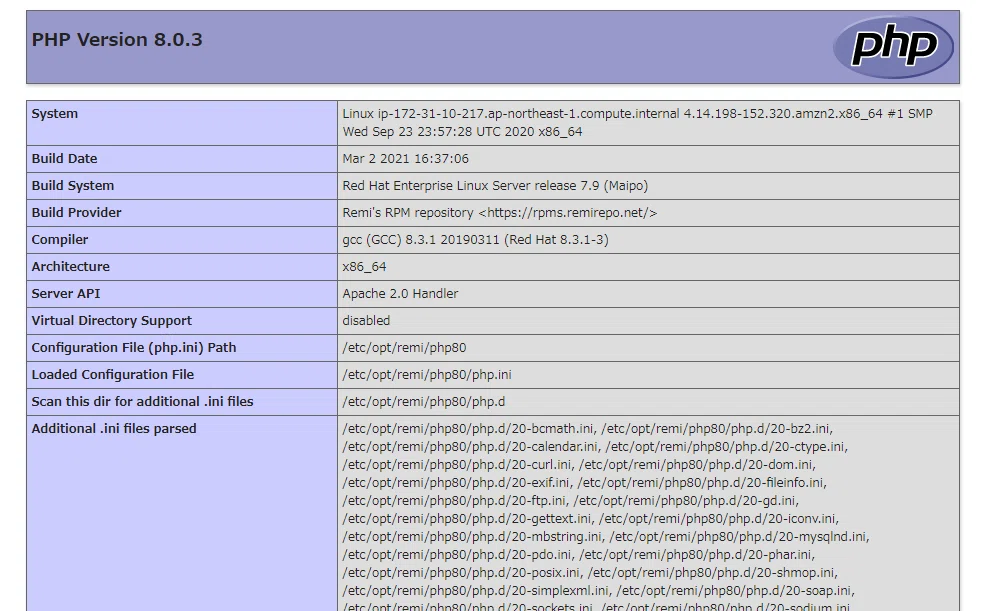Click the 'Architecture' label

coord(71,266)
